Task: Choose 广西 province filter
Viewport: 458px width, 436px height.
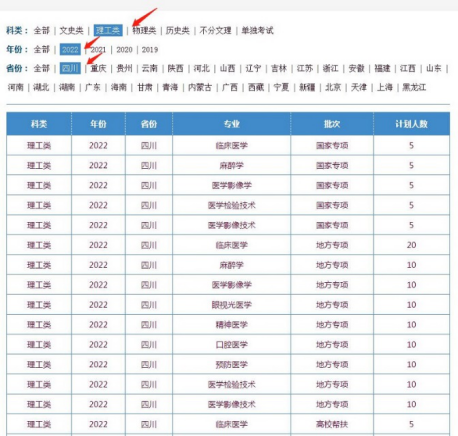Action: pos(230,88)
